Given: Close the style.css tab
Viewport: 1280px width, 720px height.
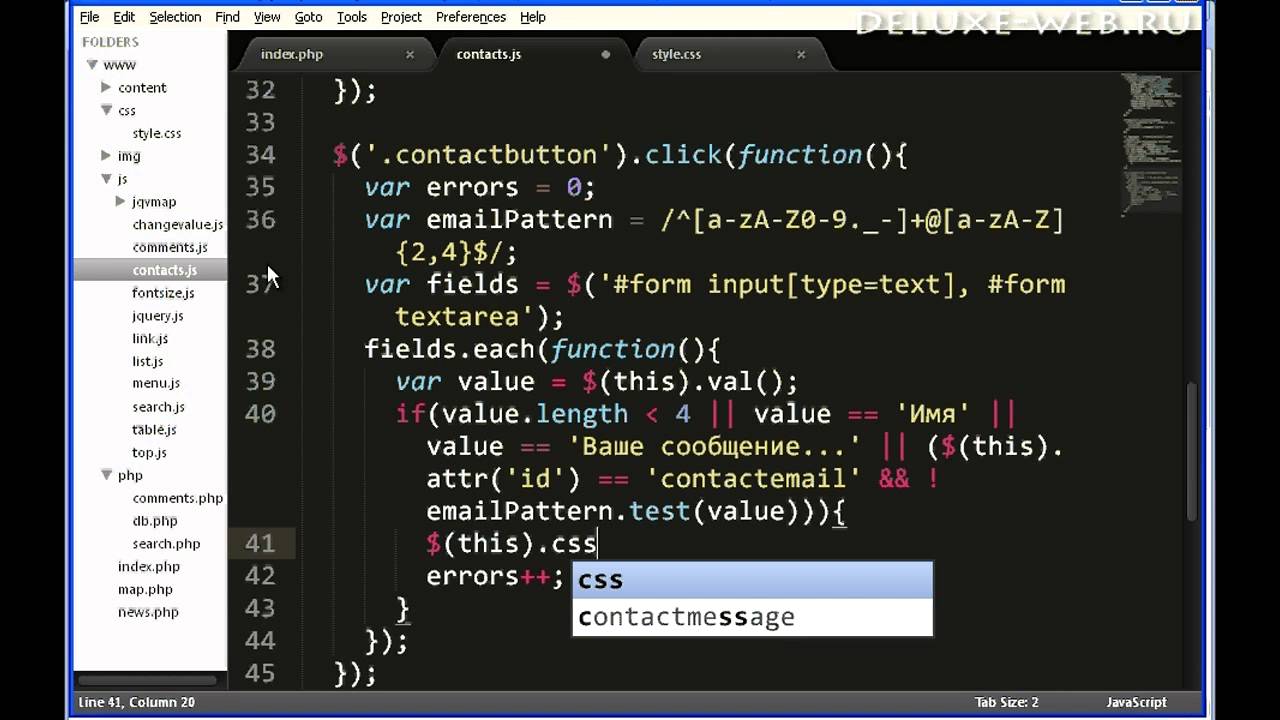Looking at the screenshot, I should 801,55.
